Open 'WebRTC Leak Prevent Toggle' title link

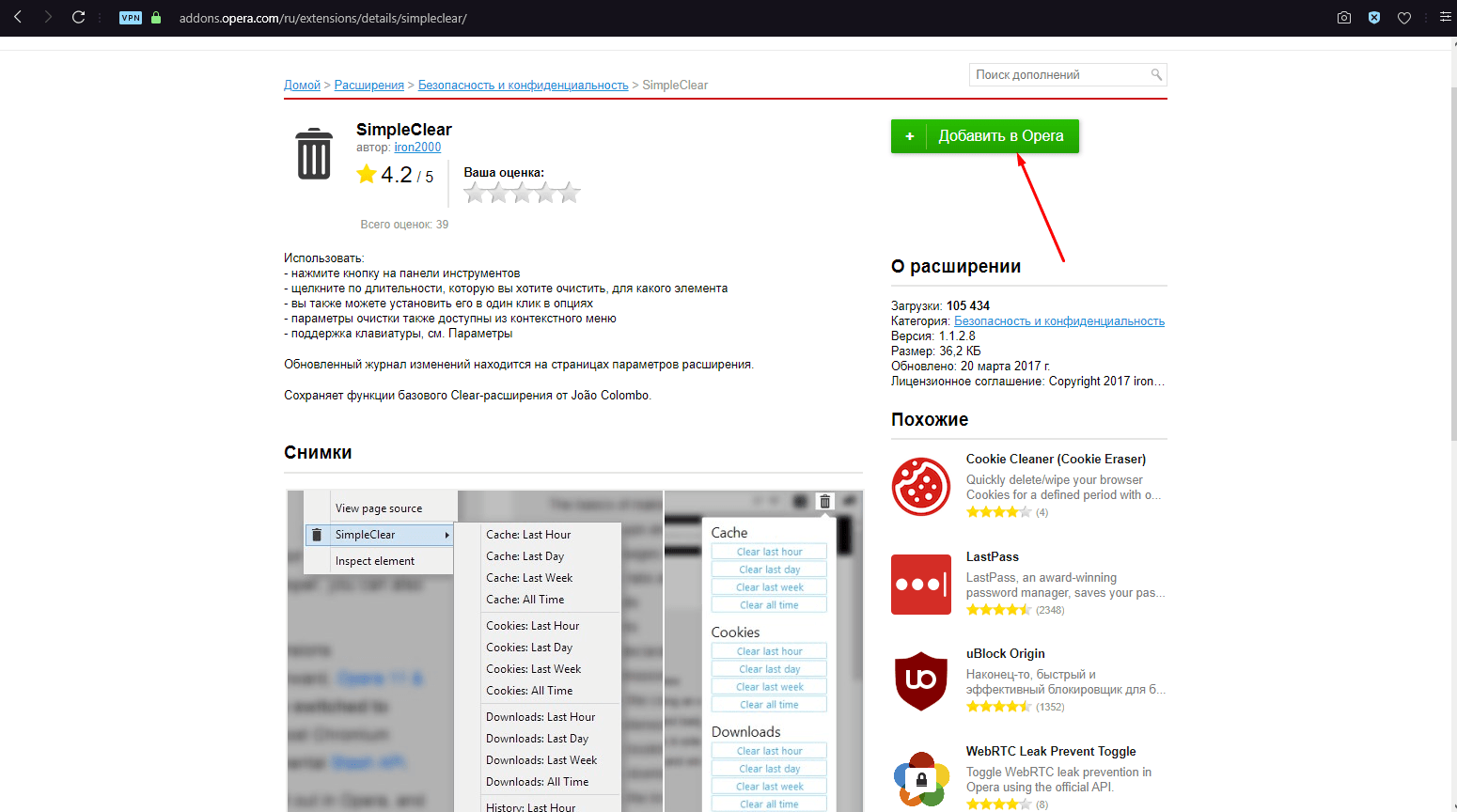tap(1051, 751)
